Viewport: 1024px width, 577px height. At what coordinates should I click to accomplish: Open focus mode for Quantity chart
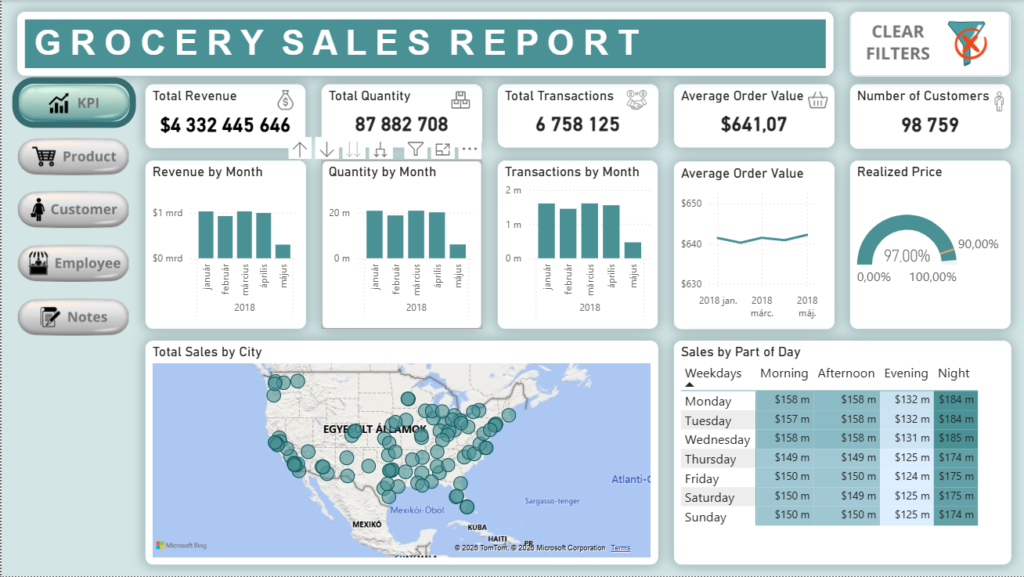pyautogui.click(x=442, y=150)
